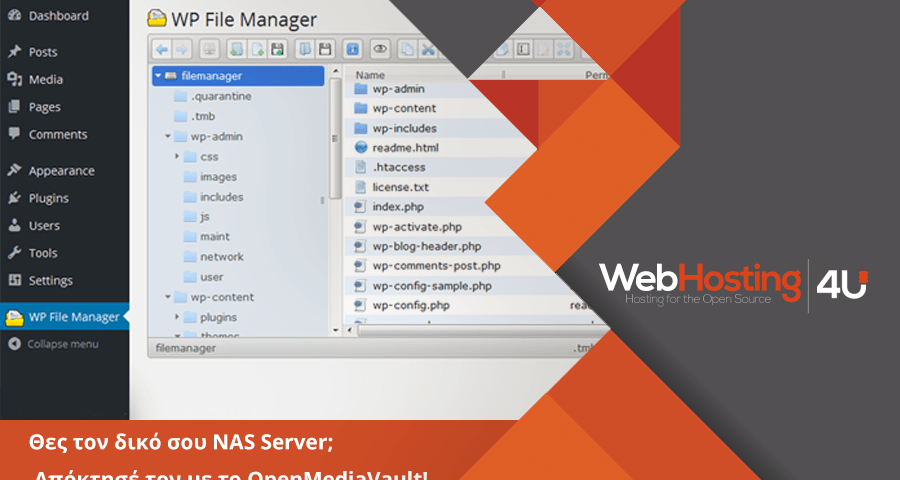
Task: Open the readme.html file
Action: click(x=405, y=148)
